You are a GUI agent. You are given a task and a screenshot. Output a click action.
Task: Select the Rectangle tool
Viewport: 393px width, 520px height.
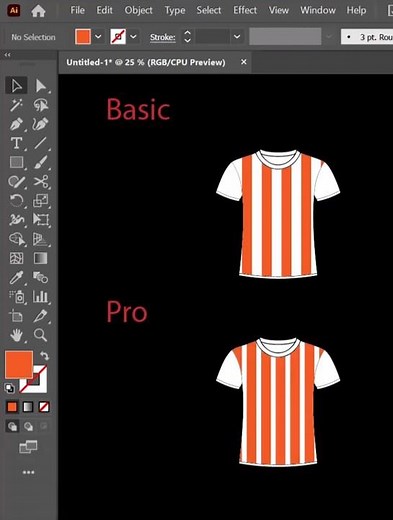(x=16, y=162)
